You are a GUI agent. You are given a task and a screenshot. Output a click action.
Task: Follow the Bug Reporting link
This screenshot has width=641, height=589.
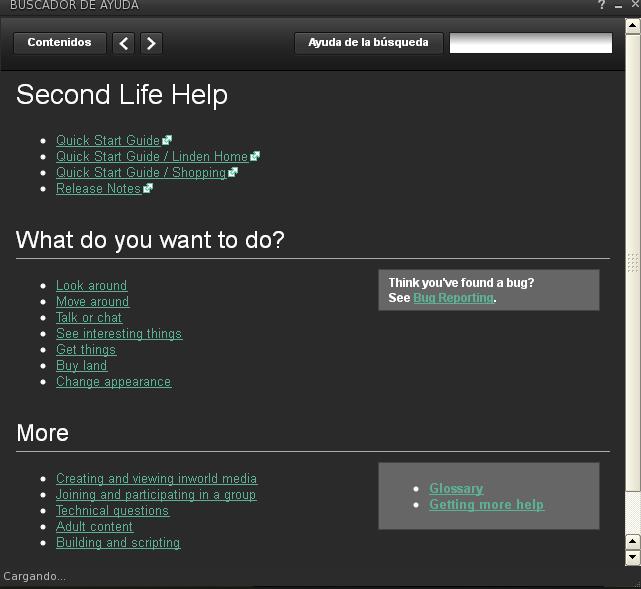[453, 298]
